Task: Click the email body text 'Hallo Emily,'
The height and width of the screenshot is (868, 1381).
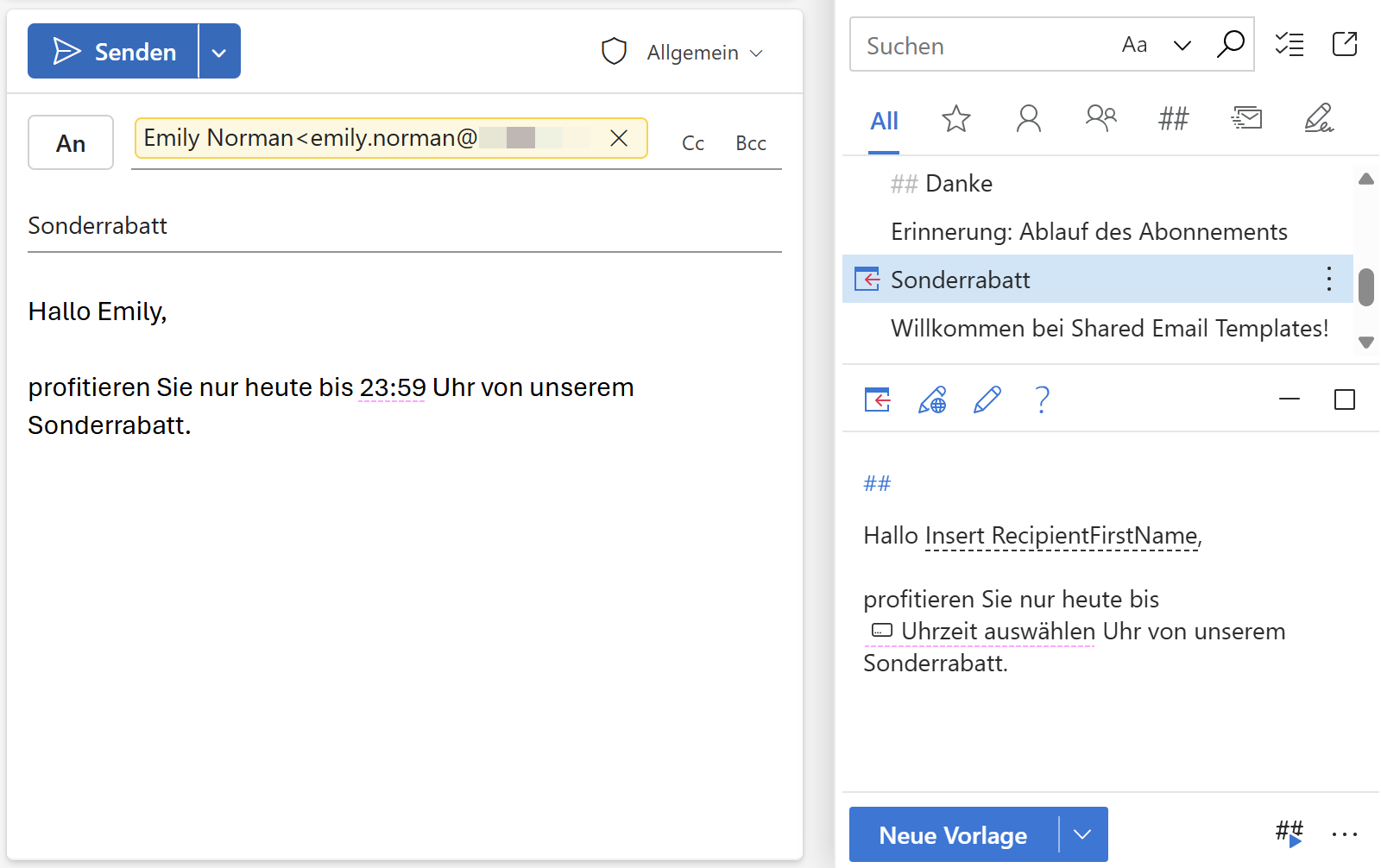Action: pos(98,311)
